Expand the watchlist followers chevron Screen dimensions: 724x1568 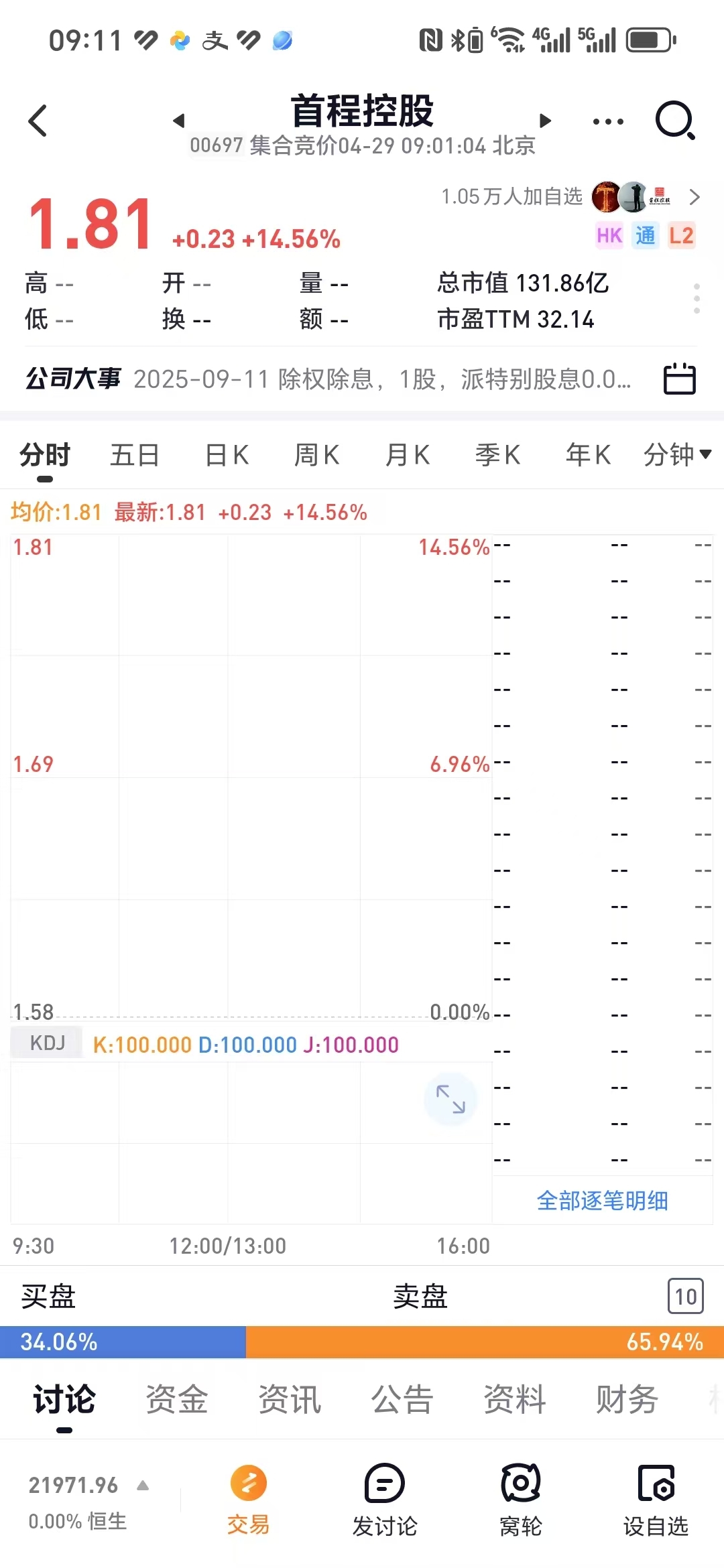(x=695, y=197)
